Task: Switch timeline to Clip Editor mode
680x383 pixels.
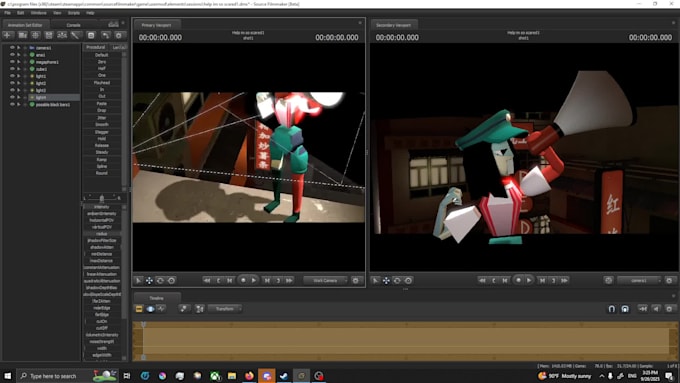Action: pos(139,309)
